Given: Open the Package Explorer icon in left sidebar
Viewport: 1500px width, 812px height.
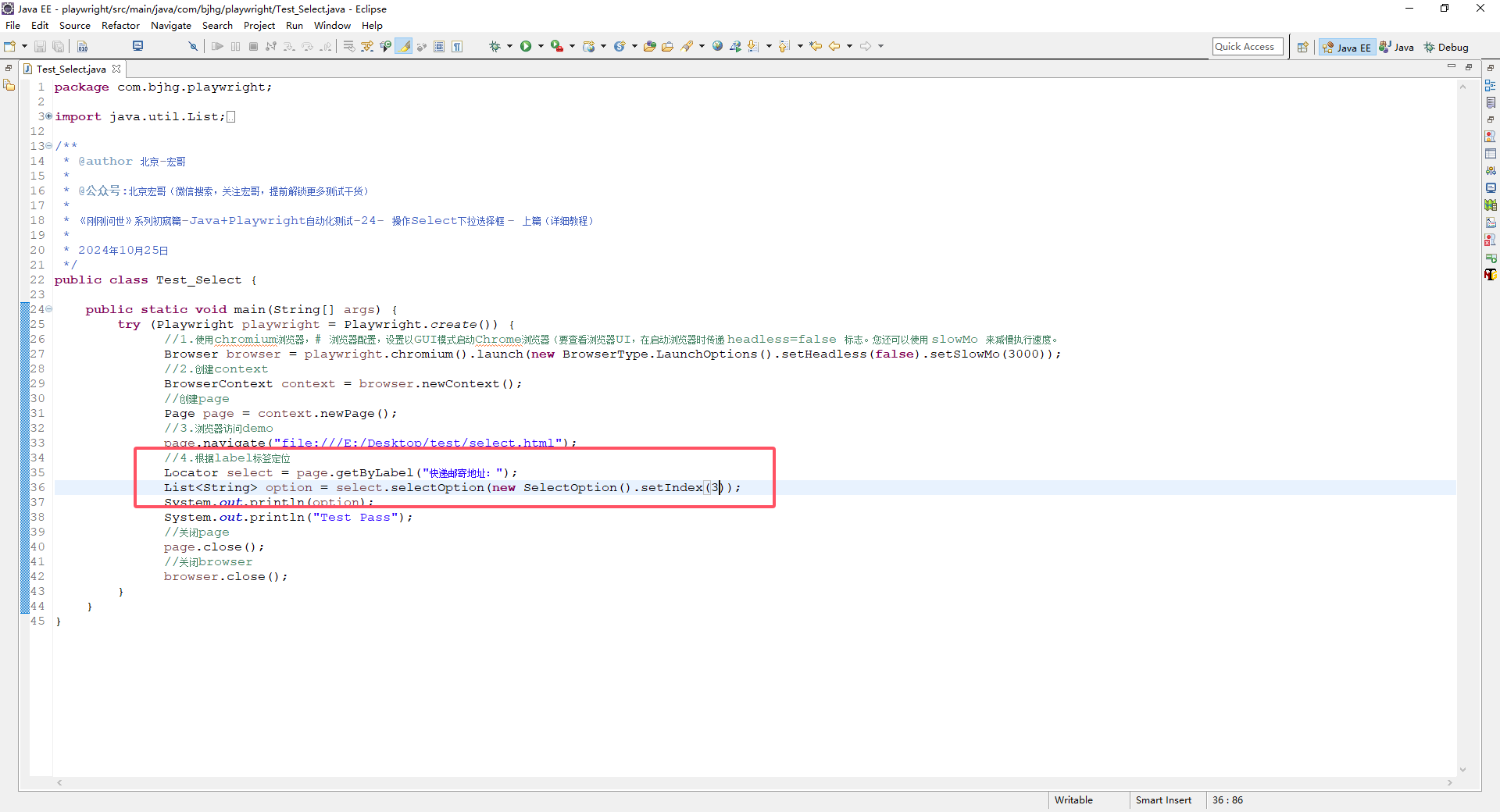Looking at the screenshot, I should tap(9, 85).
